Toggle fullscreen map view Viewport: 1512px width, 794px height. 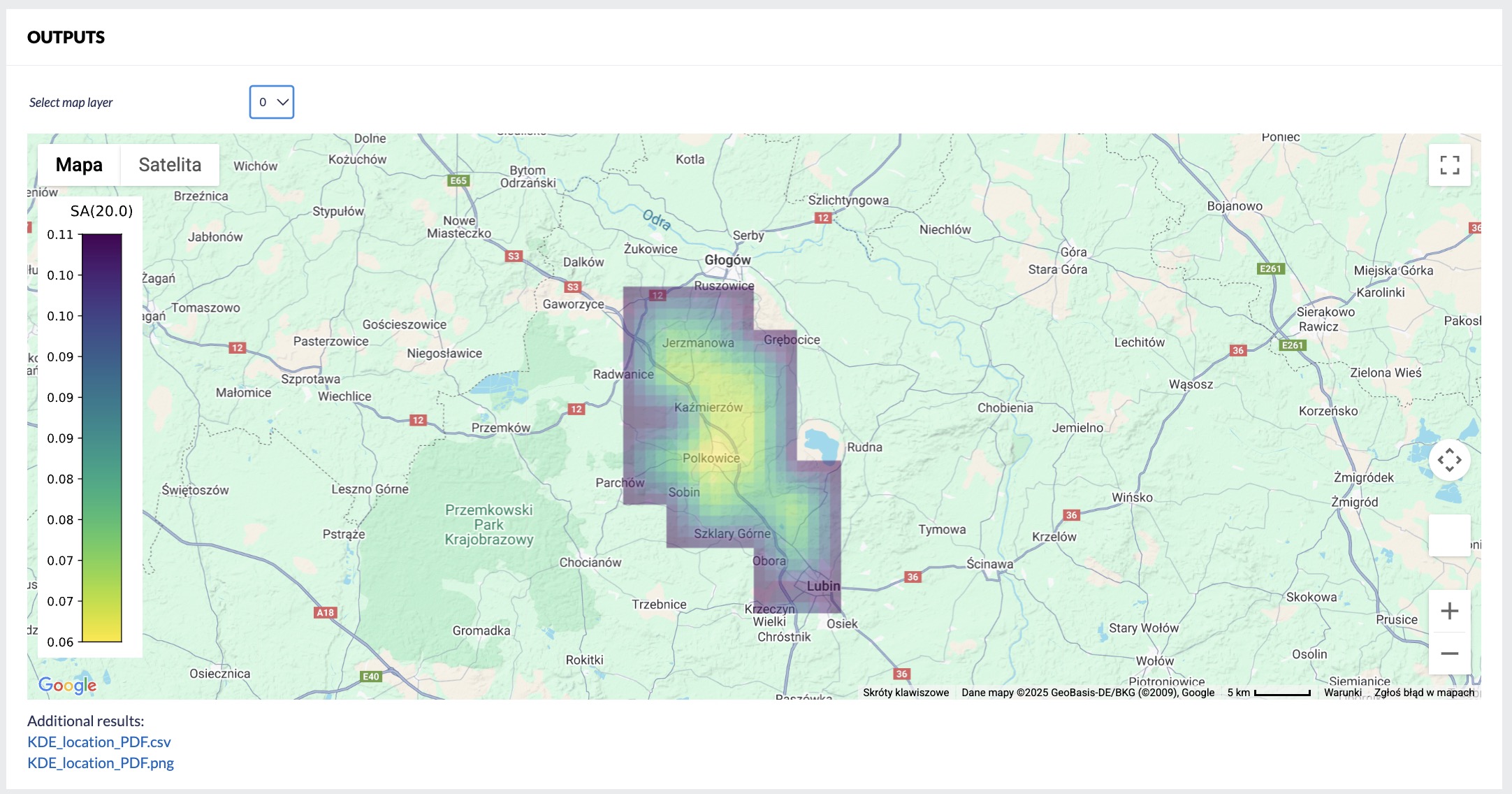pos(1449,165)
